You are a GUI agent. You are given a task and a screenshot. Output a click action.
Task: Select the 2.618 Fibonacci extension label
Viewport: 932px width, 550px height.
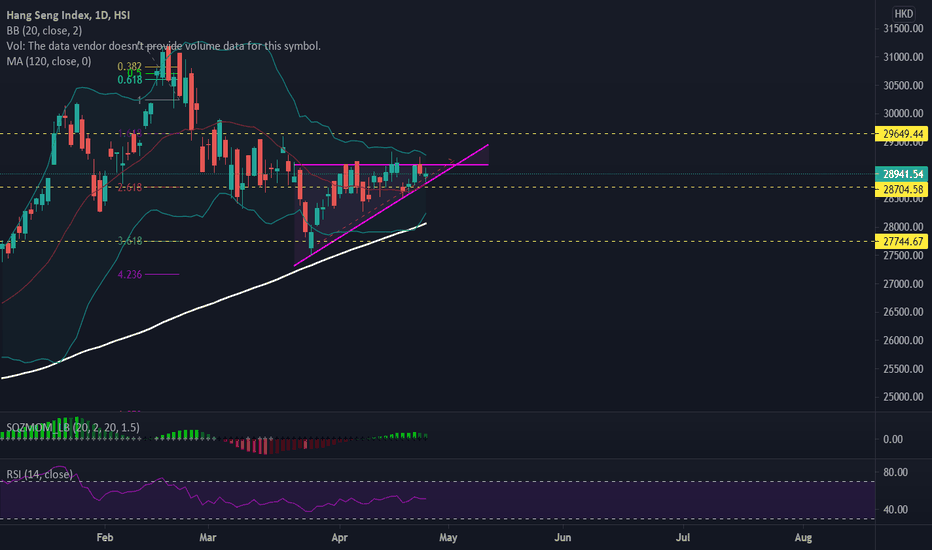130,187
